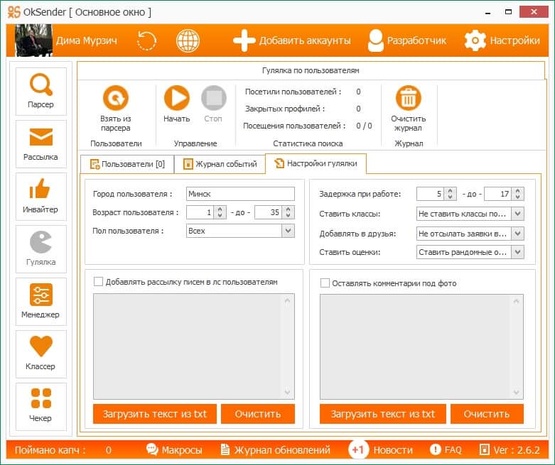Click the Гулялка по пользователям header tab
555x465 pixels.
click(x=310, y=70)
